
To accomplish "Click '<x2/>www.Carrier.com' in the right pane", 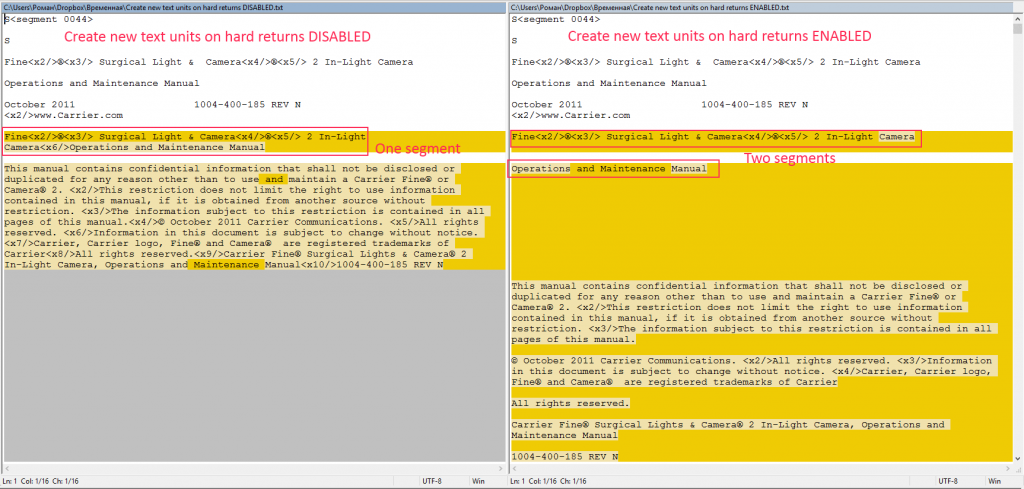I will [x=571, y=116].
